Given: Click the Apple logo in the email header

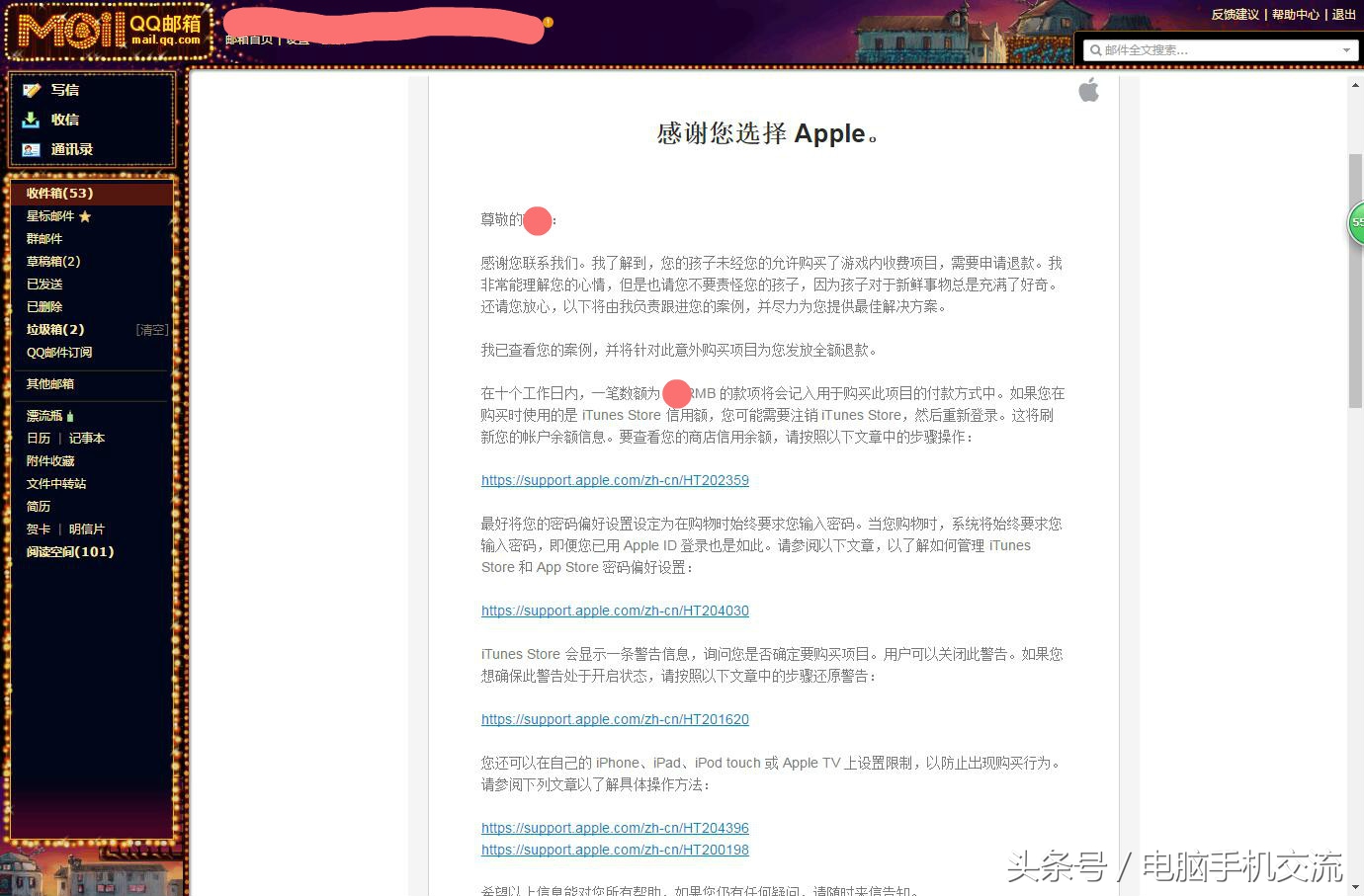Looking at the screenshot, I should (1088, 89).
